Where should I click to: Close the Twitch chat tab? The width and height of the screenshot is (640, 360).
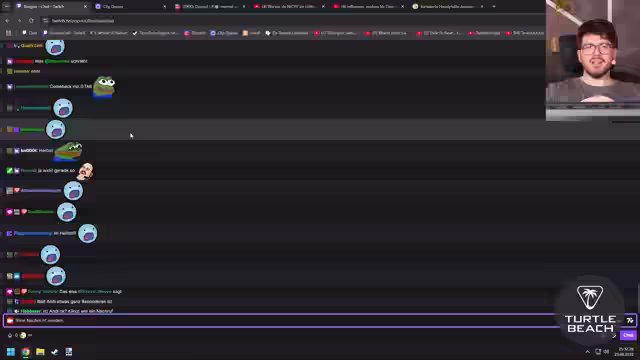pyautogui.click(x=85, y=7)
